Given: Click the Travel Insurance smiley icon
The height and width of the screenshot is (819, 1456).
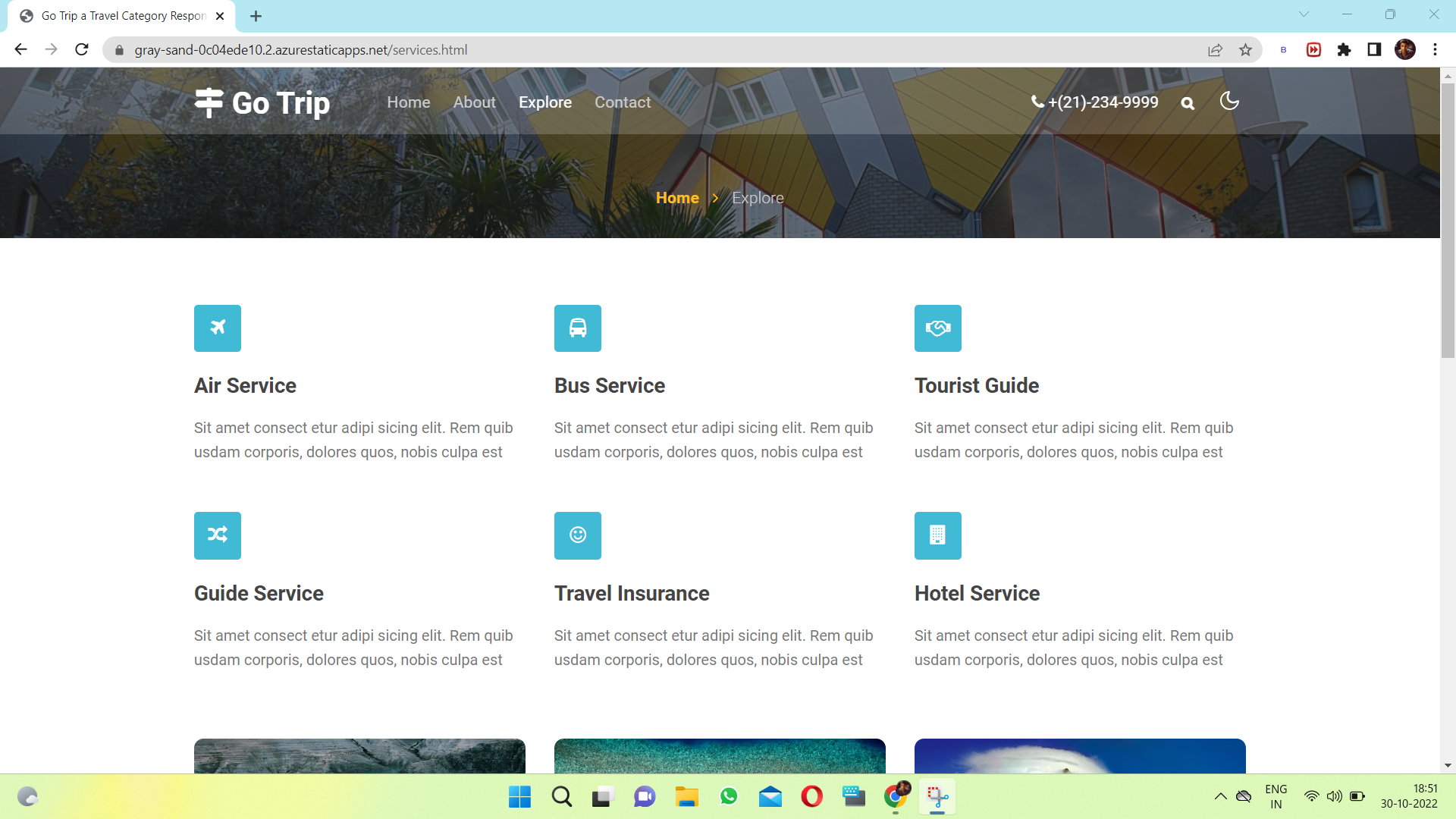Looking at the screenshot, I should [578, 535].
